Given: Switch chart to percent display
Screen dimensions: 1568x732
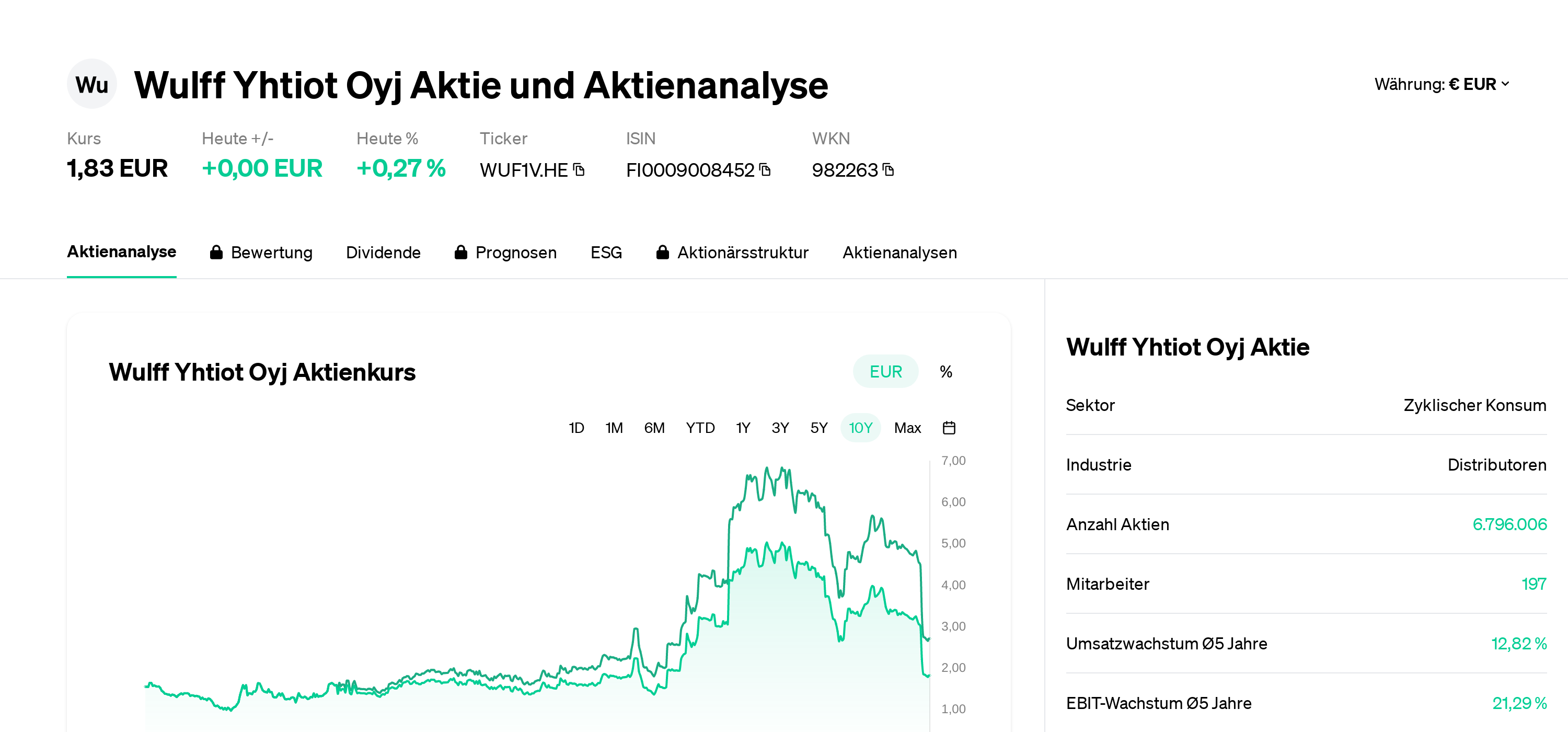Looking at the screenshot, I should (x=946, y=371).
